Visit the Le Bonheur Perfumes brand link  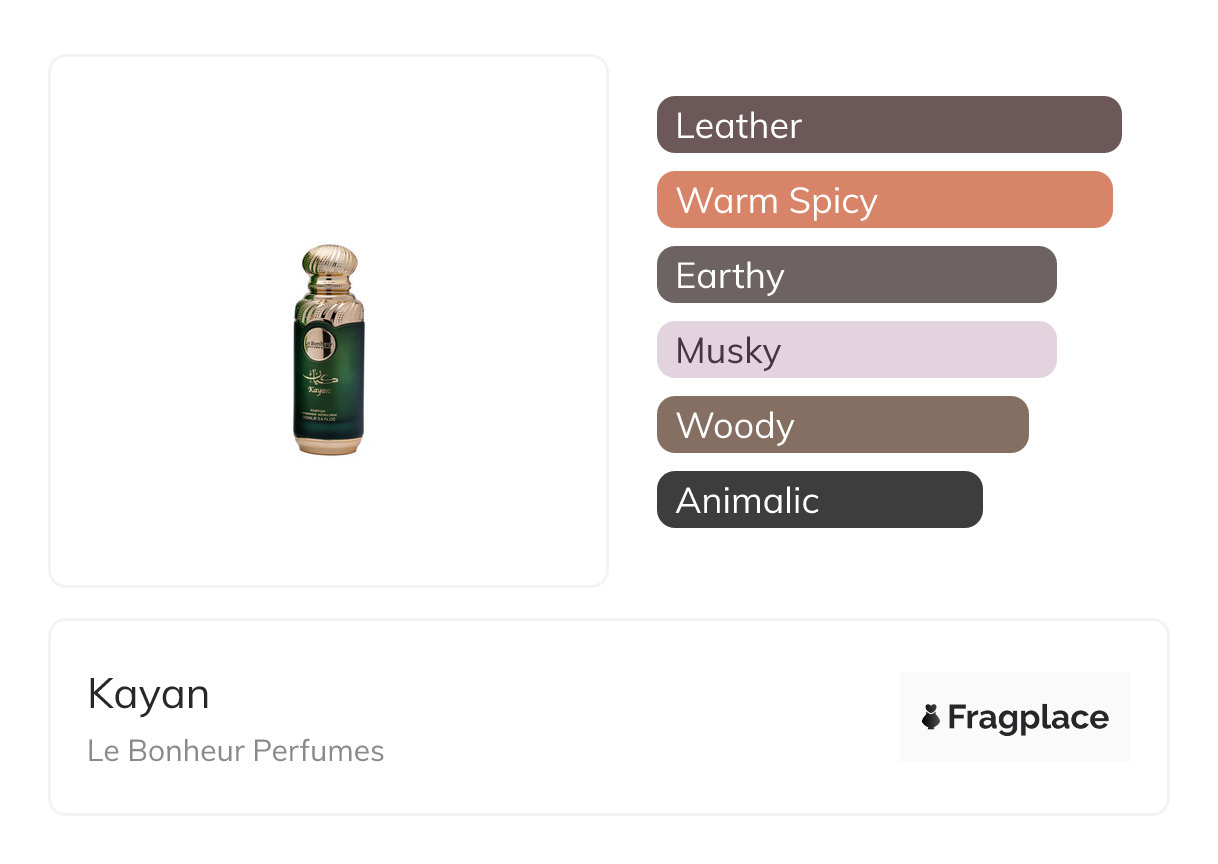click(x=236, y=751)
